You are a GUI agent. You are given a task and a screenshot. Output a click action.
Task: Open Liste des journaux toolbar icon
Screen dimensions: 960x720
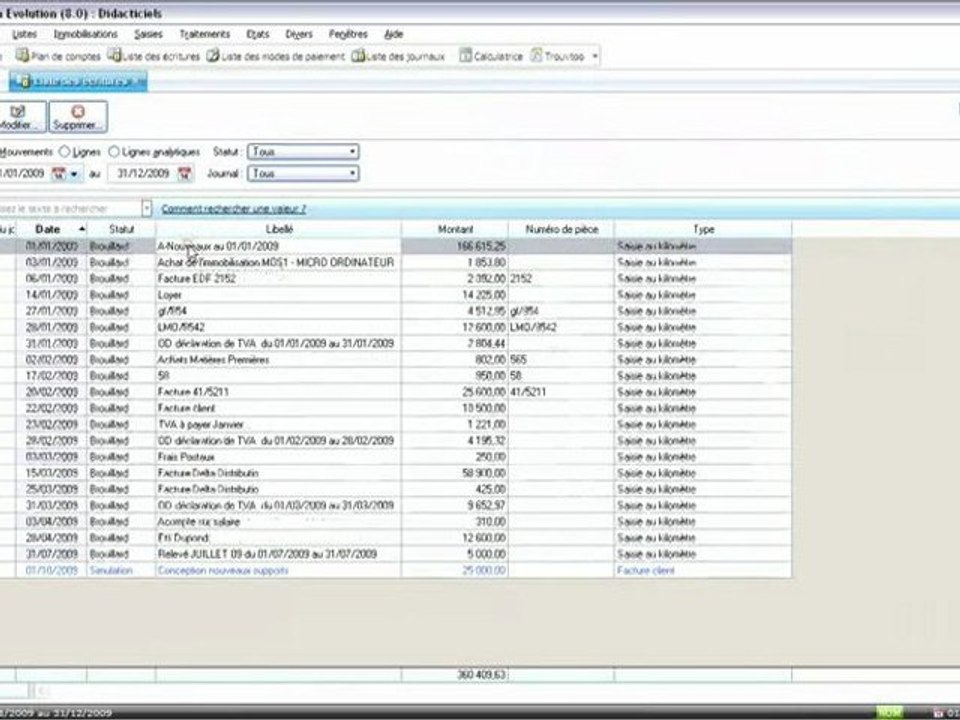(x=358, y=56)
